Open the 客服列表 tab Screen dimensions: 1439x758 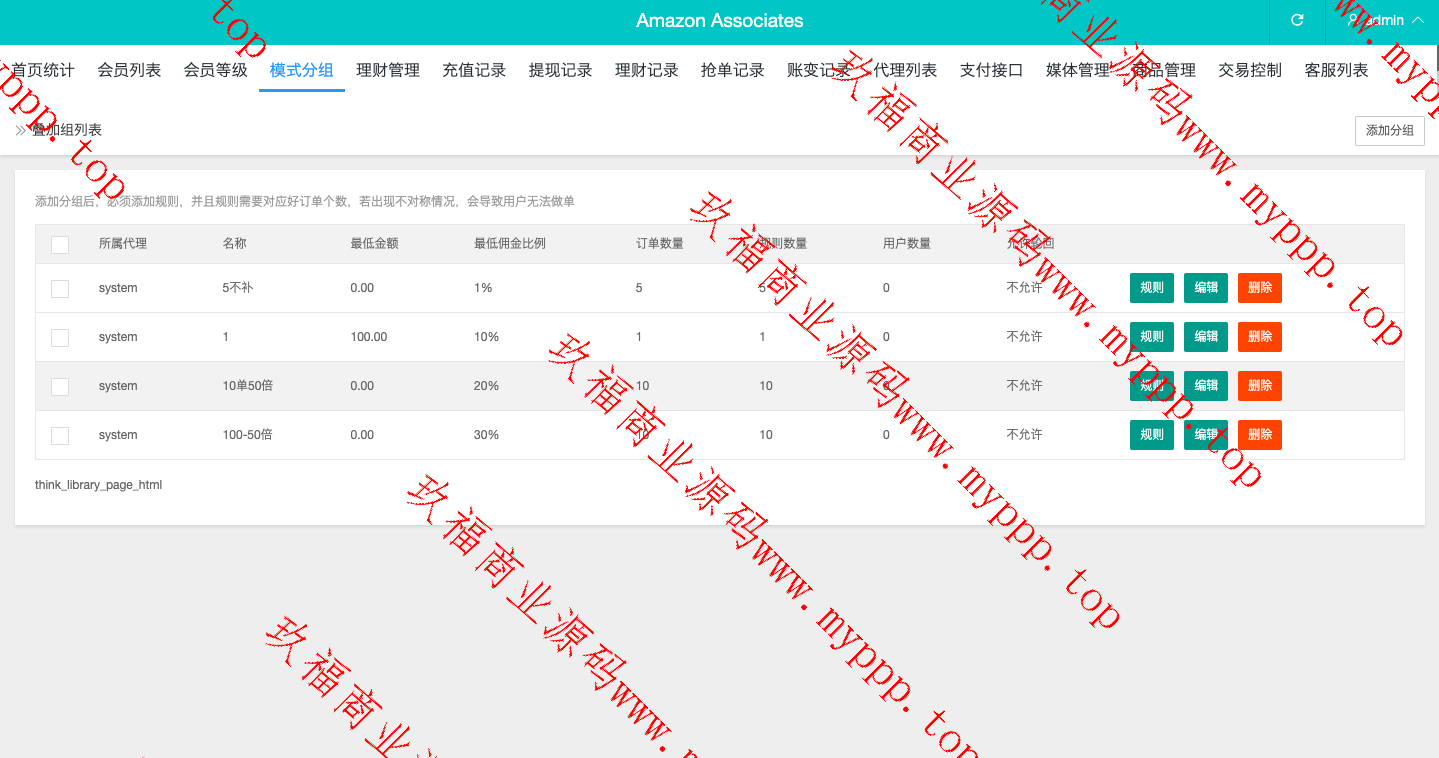tap(1337, 70)
